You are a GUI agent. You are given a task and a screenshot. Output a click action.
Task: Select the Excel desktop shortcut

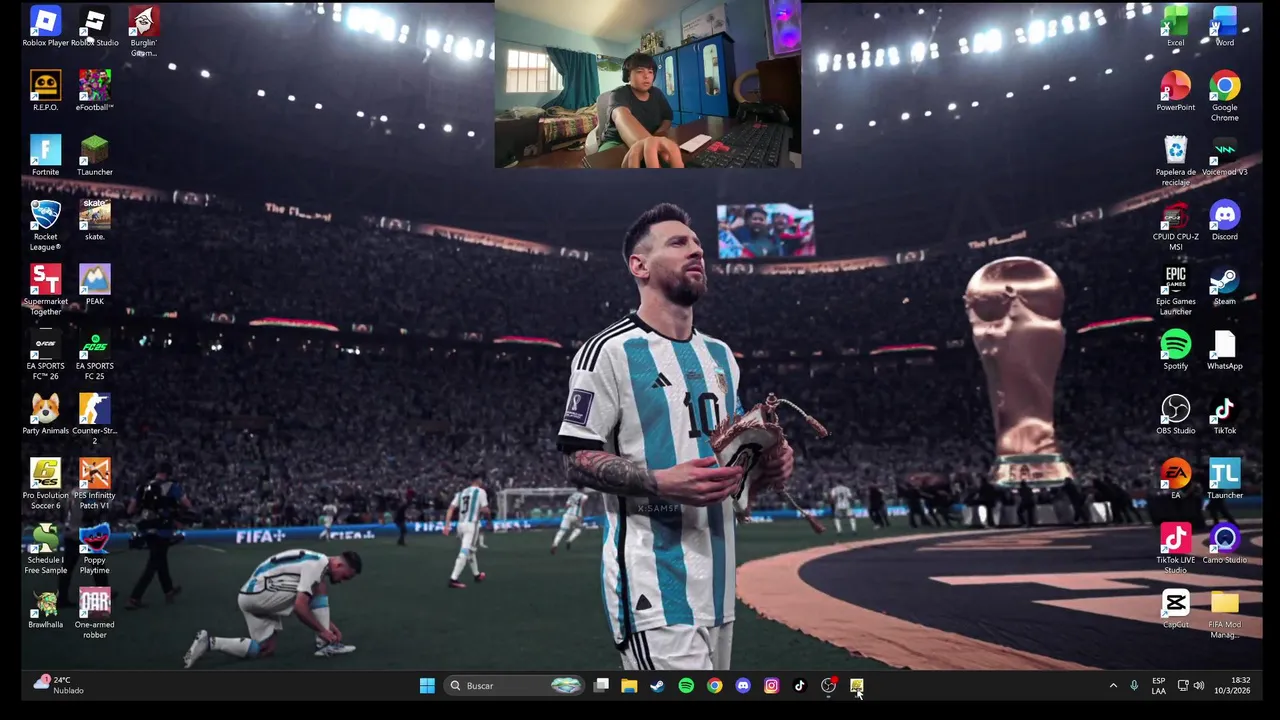[x=1175, y=27]
